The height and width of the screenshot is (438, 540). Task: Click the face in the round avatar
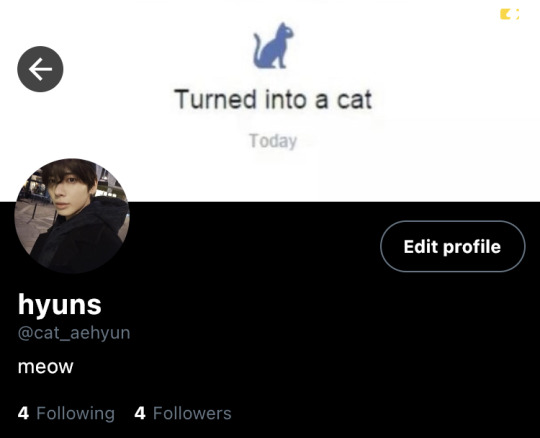[68, 195]
